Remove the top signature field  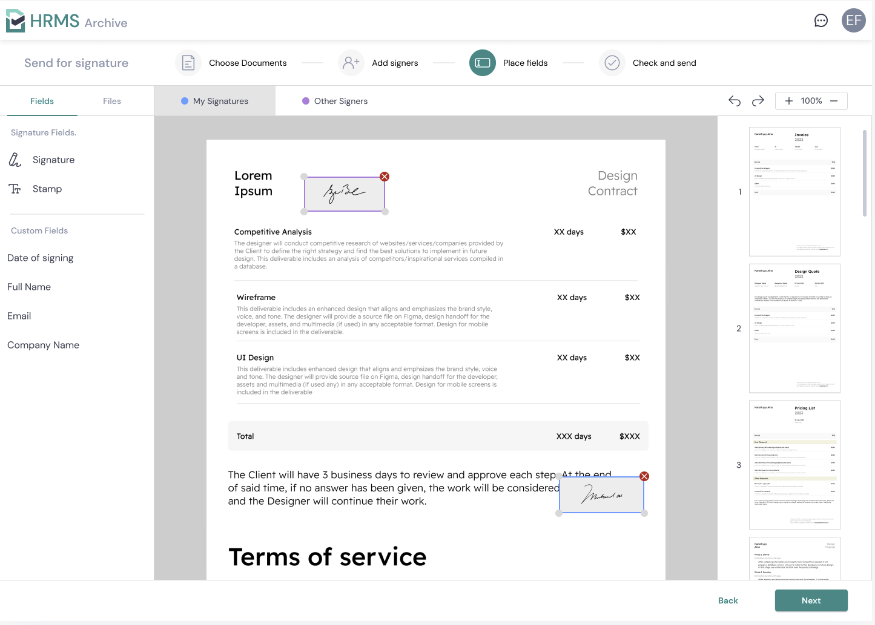pyautogui.click(x=385, y=176)
